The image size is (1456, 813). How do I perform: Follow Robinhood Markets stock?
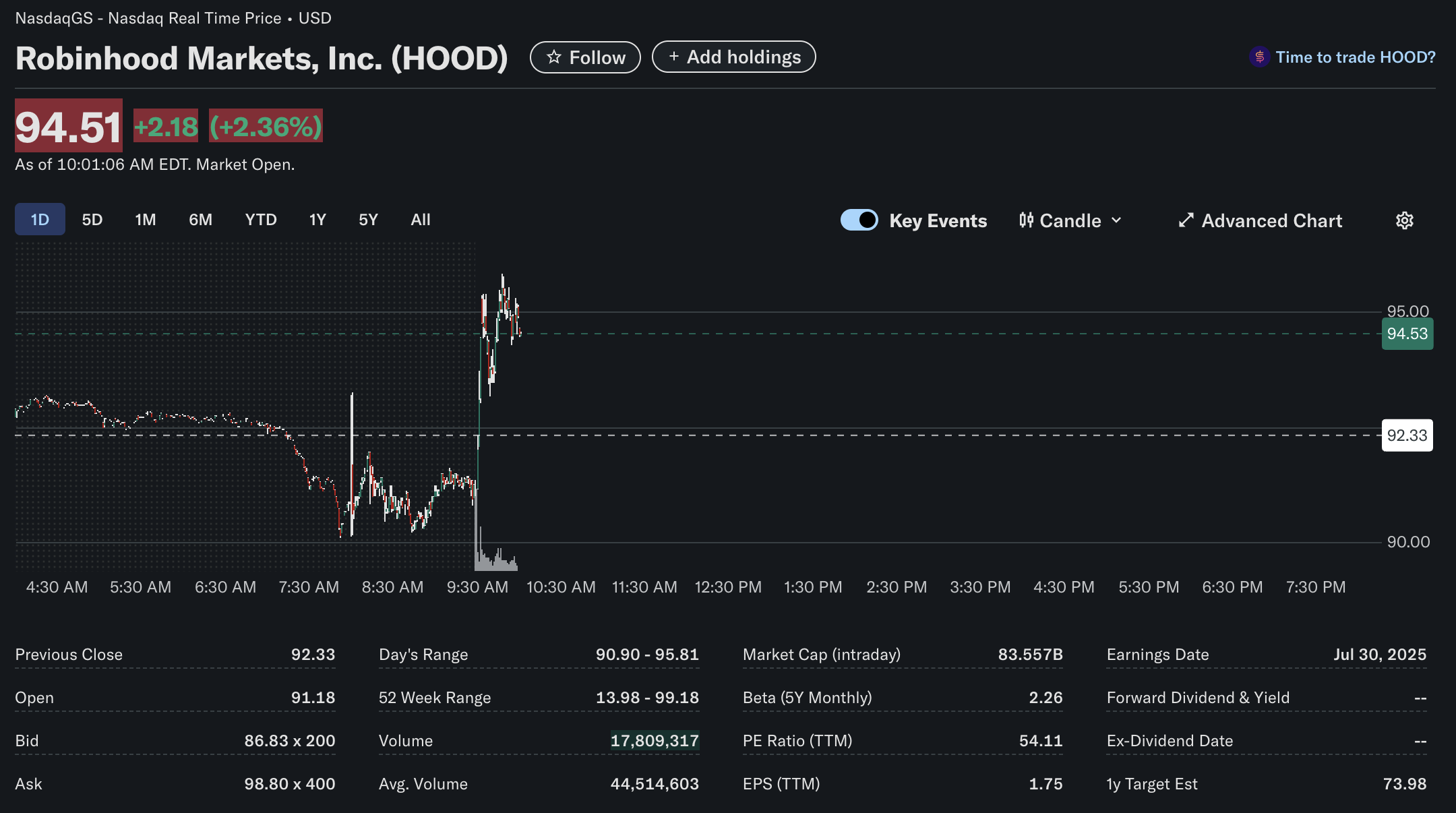[x=585, y=57]
